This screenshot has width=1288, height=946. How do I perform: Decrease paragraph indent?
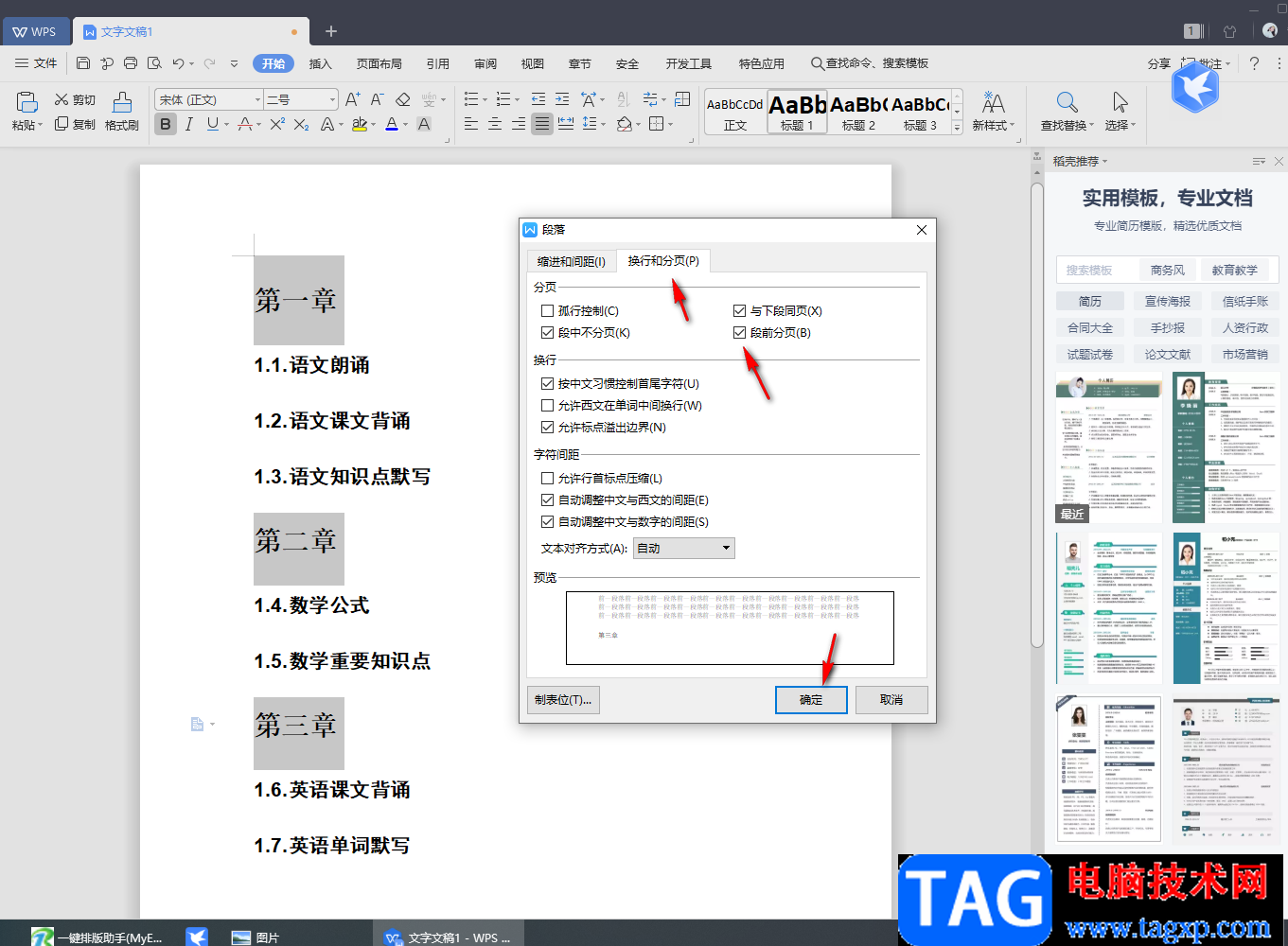pos(538,99)
